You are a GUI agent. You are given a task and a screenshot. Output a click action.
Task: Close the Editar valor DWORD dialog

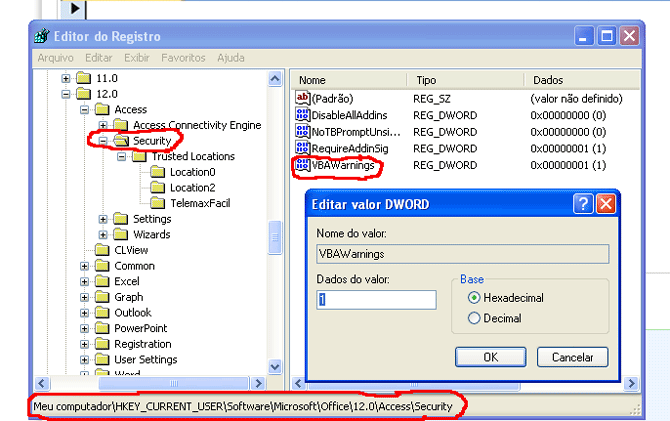click(606, 204)
